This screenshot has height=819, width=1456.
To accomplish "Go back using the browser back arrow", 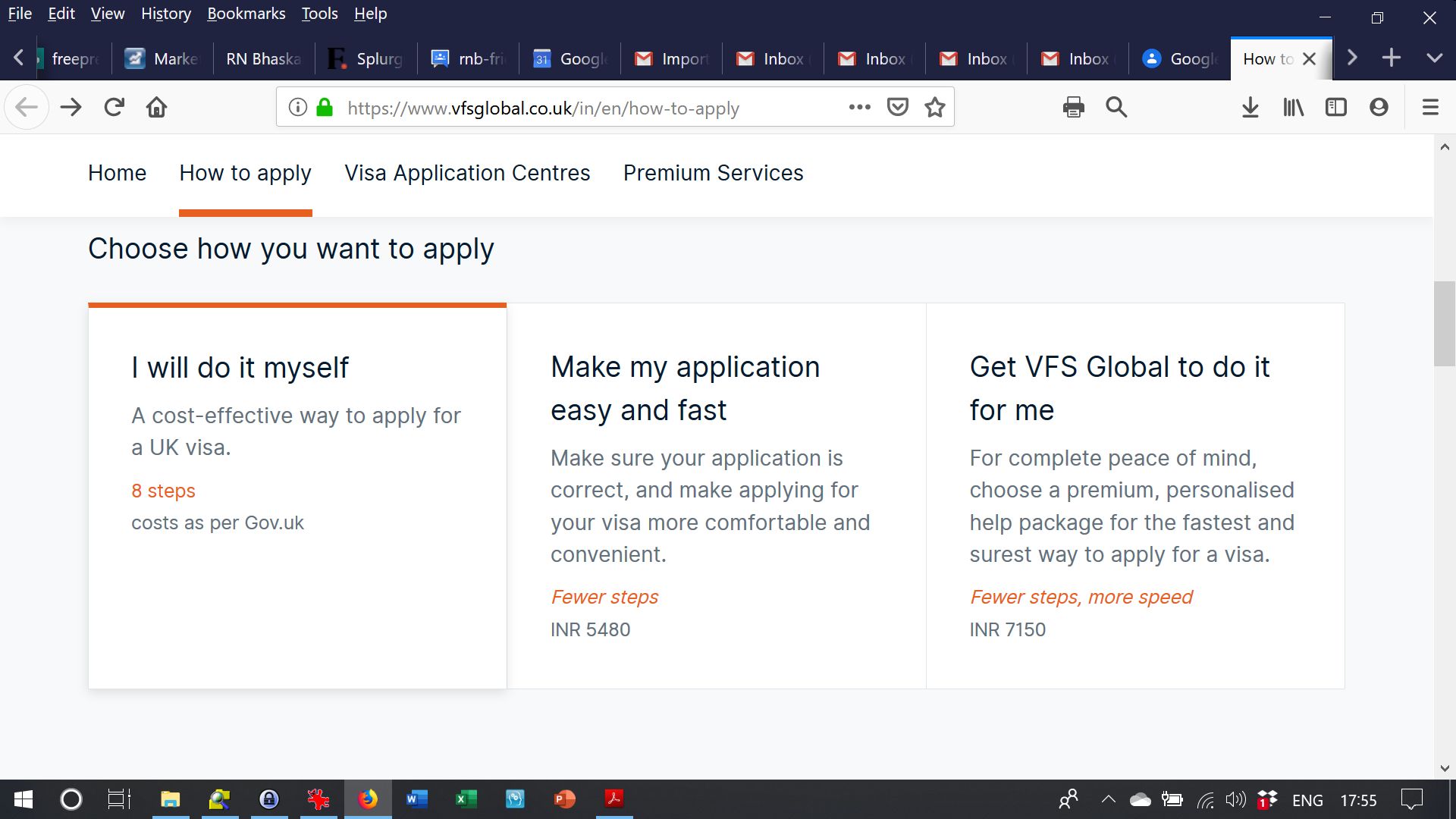I will pyautogui.click(x=27, y=108).
